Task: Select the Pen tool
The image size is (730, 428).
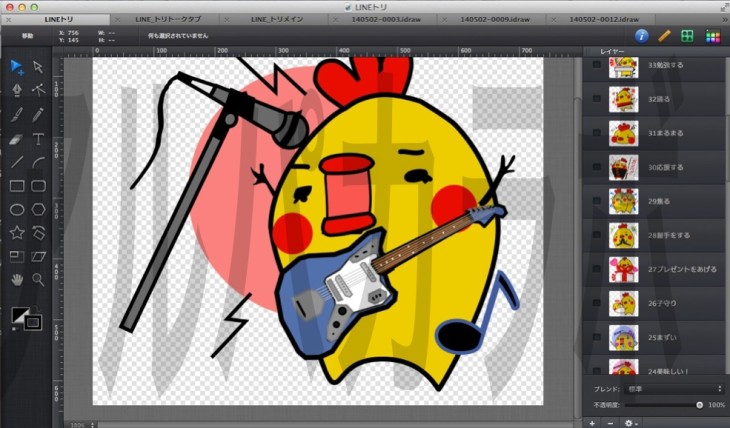Action: [x=17, y=89]
